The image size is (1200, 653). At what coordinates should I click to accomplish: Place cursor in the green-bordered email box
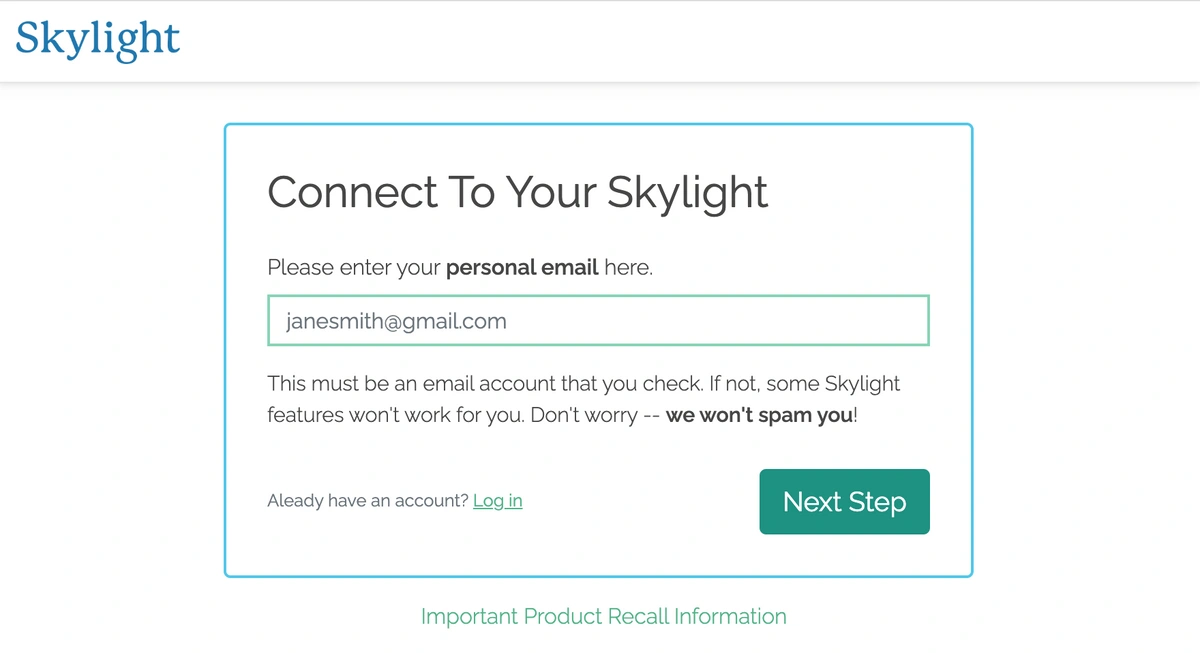[x=598, y=321]
